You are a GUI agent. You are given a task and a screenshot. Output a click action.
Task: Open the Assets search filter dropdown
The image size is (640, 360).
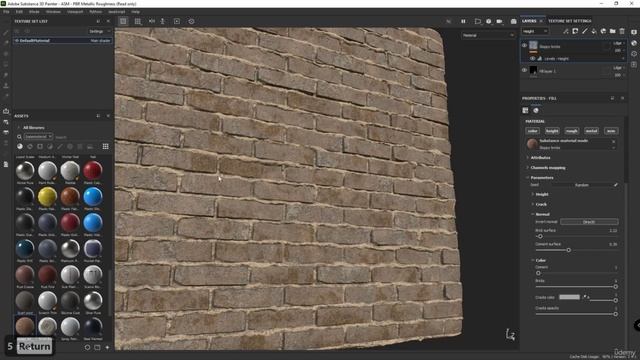tap(38, 137)
